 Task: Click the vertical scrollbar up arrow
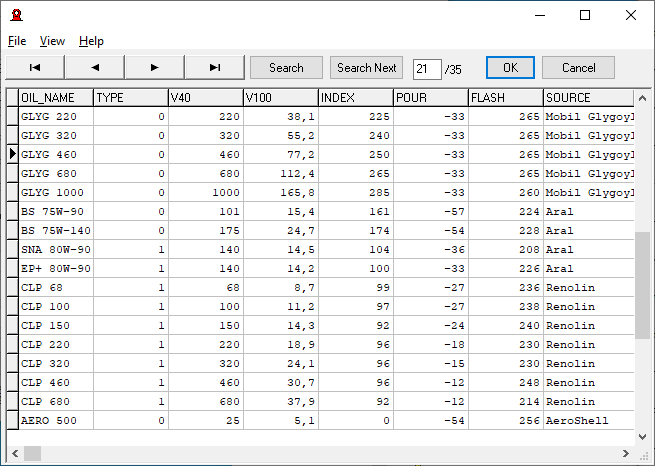click(x=643, y=97)
